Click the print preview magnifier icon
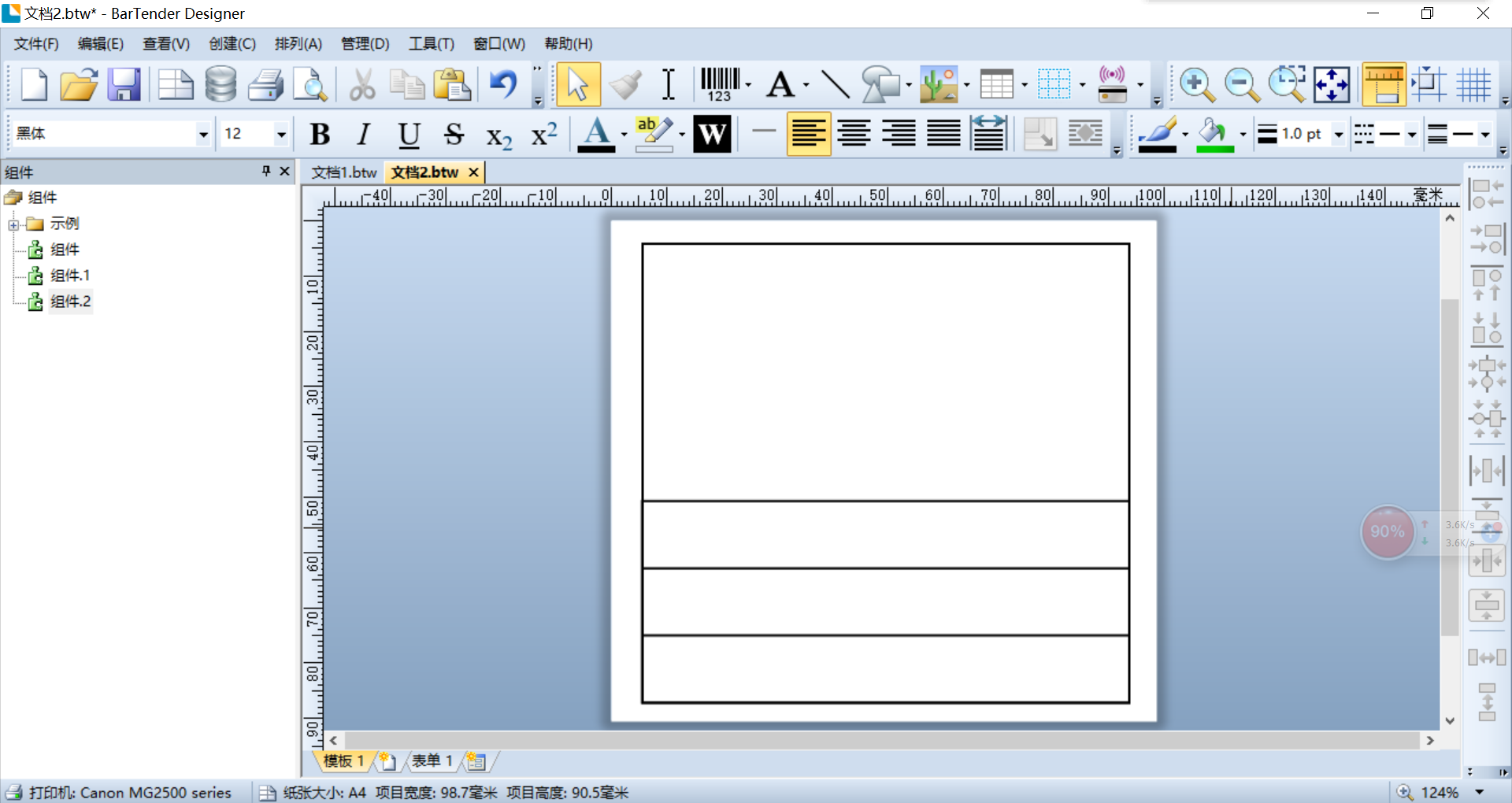 click(x=310, y=84)
